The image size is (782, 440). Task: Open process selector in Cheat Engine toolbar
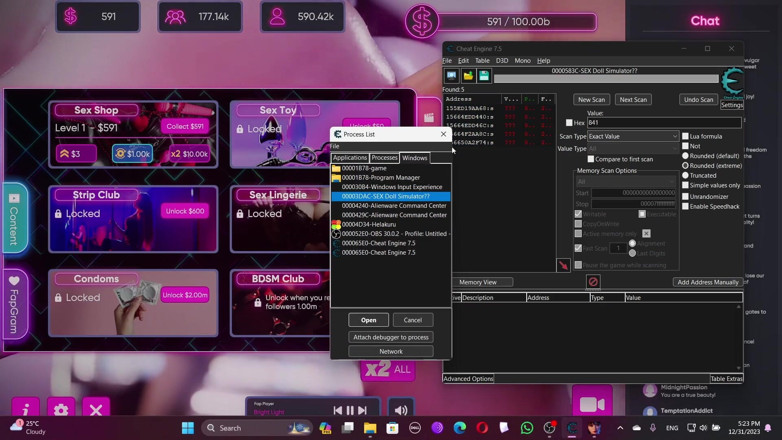pyautogui.click(x=451, y=76)
